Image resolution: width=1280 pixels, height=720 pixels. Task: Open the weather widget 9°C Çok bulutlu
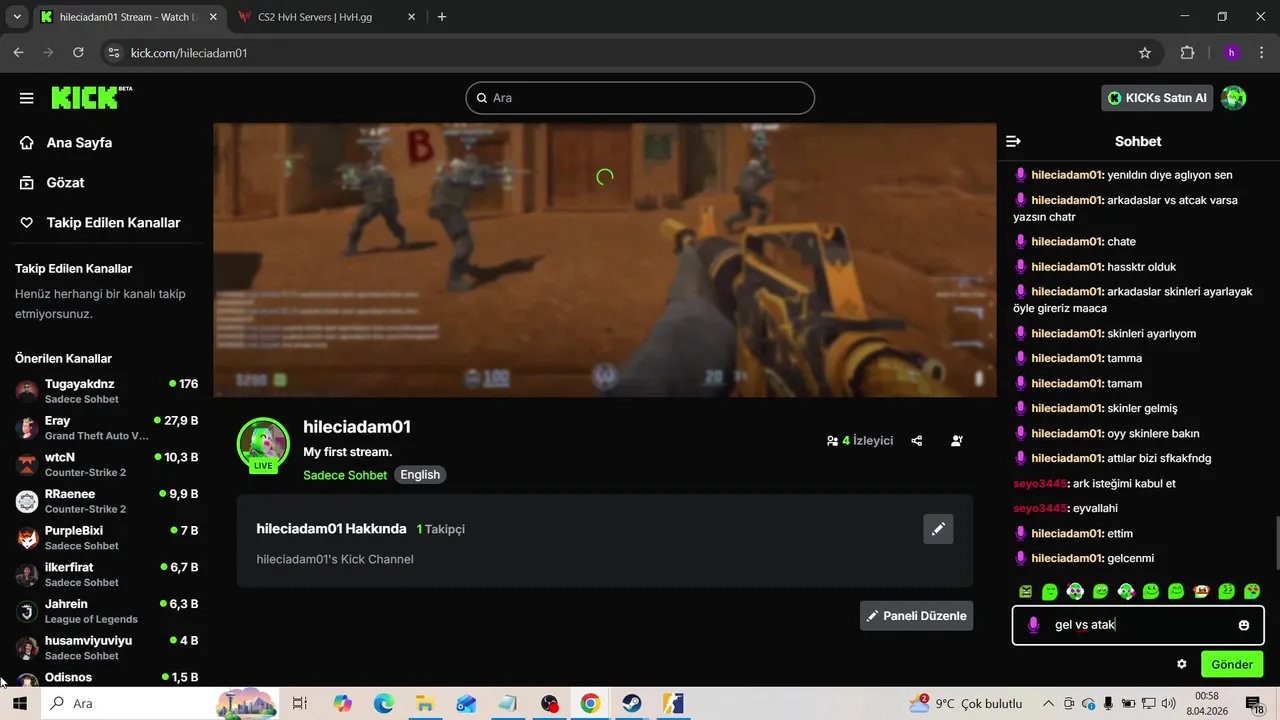(x=966, y=704)
